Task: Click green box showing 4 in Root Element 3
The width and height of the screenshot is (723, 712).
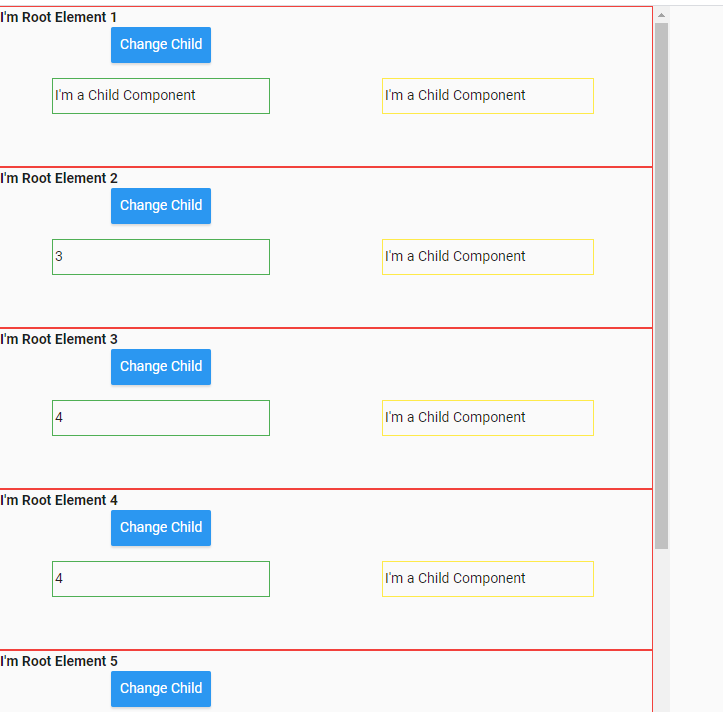Action: pyautogui.click(x=160, y=418)
